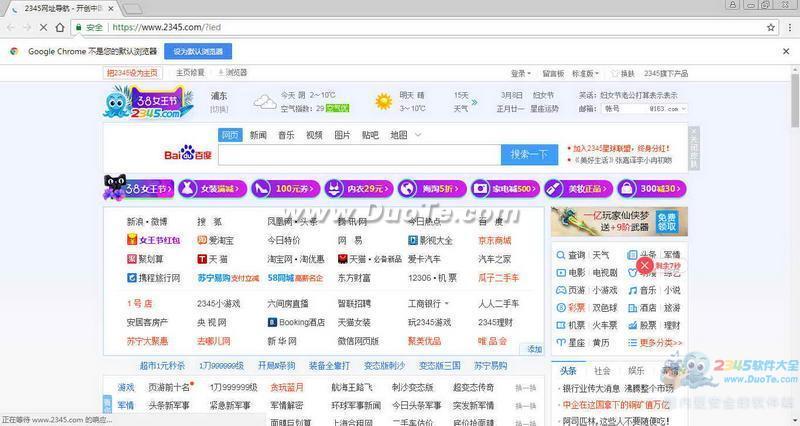
Task: Click the 300减30 bag banner
Action: (x=652, y=189)
